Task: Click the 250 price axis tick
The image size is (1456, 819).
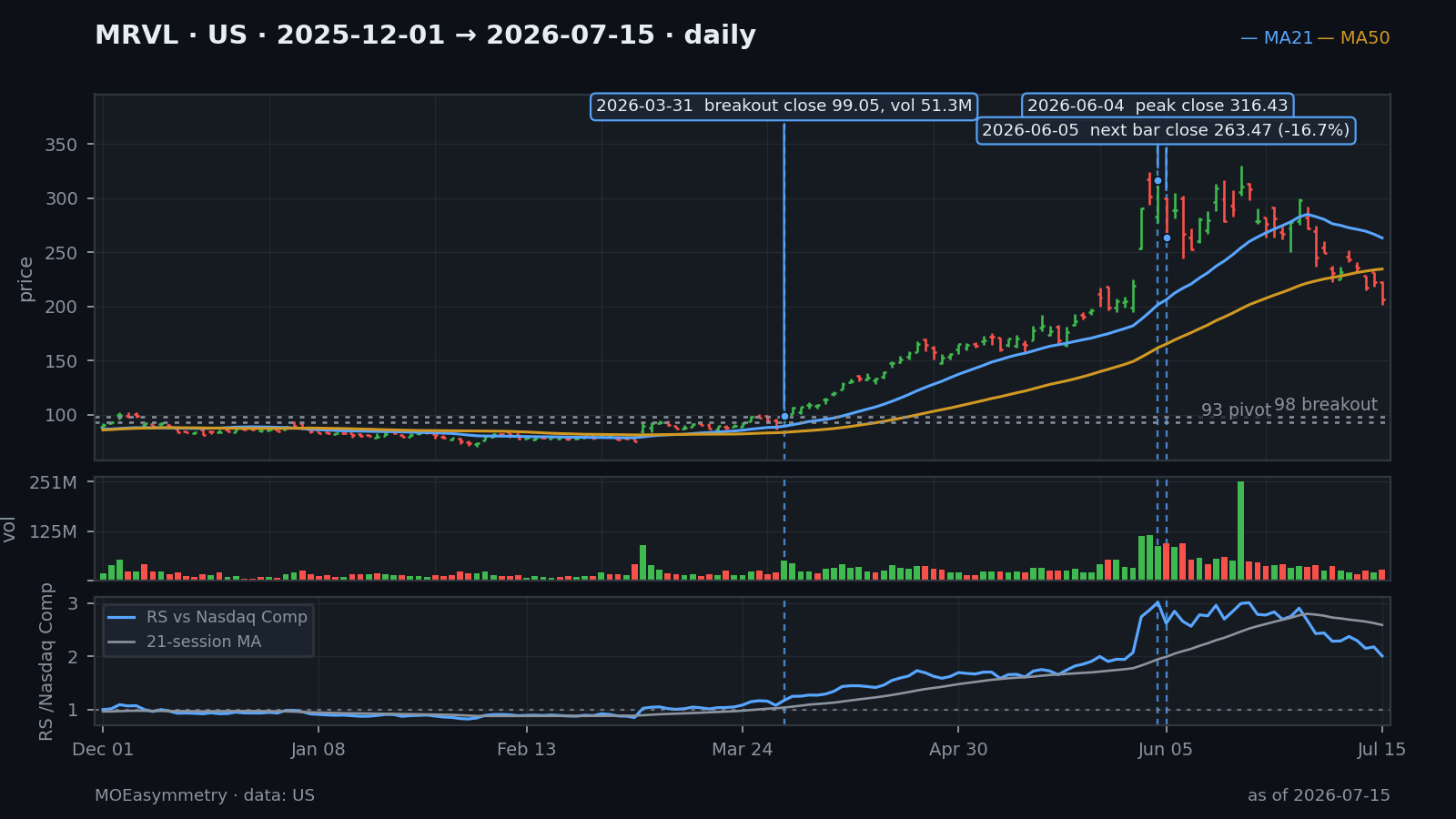Action: point(62,253)
